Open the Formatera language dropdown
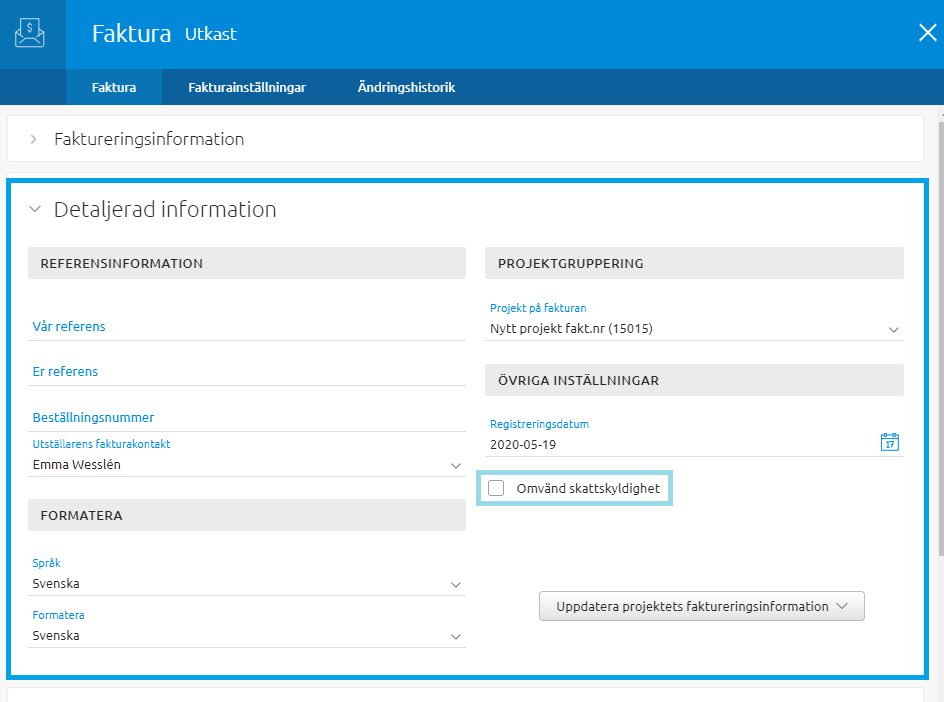Screen dimensions: 944x702 click(x=455, y=636)
